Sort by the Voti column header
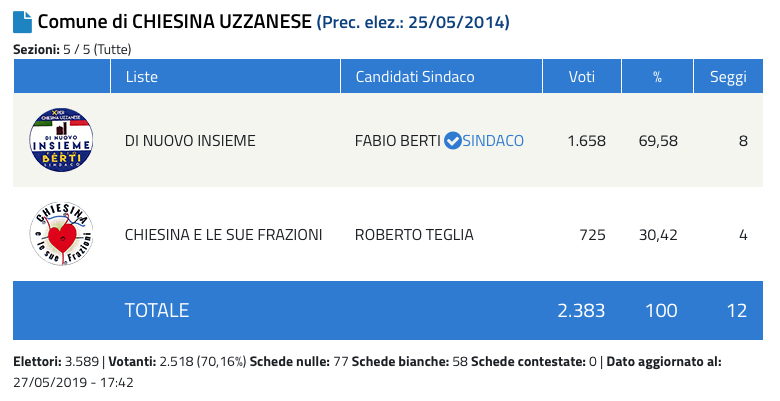Viewport: 780px width, 401px height. tap(582, 76)
